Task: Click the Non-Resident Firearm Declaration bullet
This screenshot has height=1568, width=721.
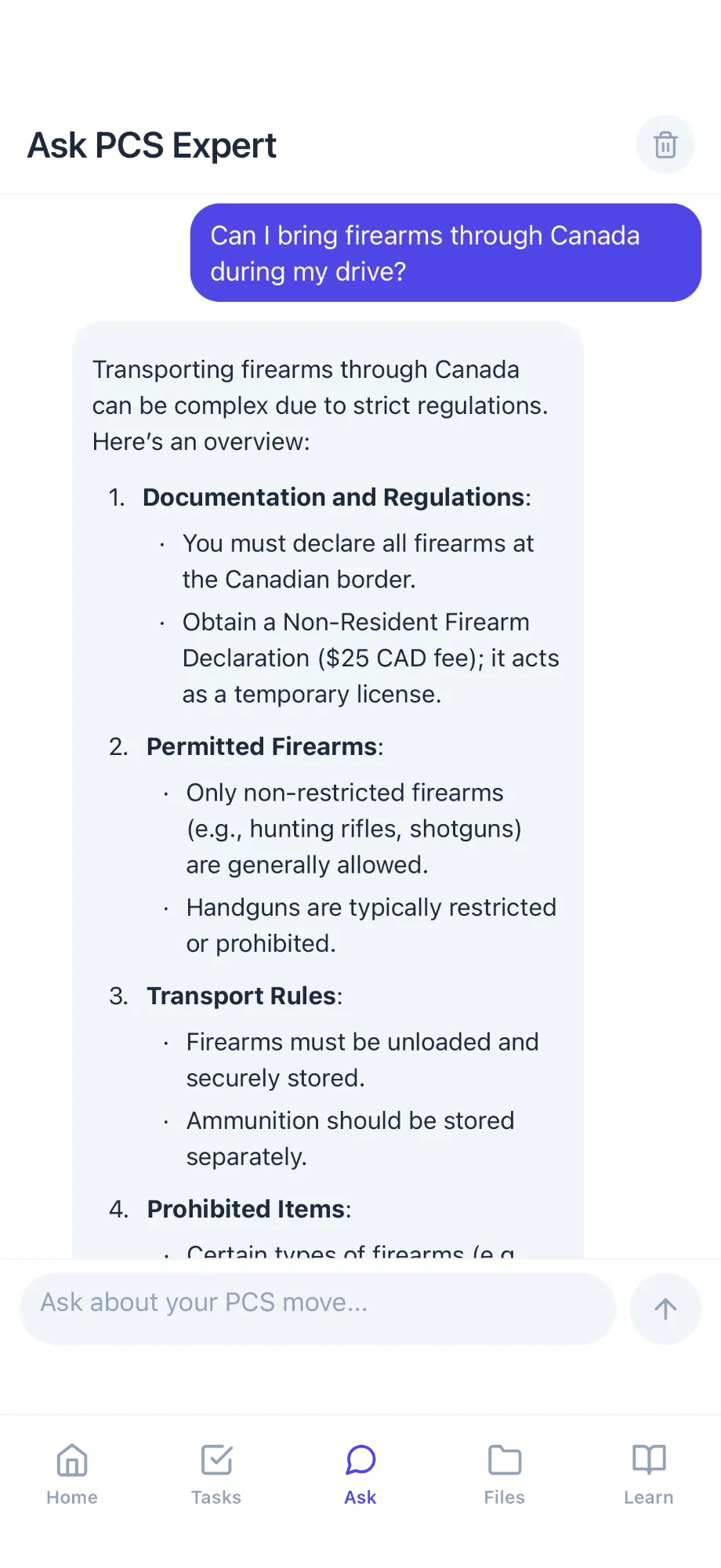Action: tap(370, 658)
